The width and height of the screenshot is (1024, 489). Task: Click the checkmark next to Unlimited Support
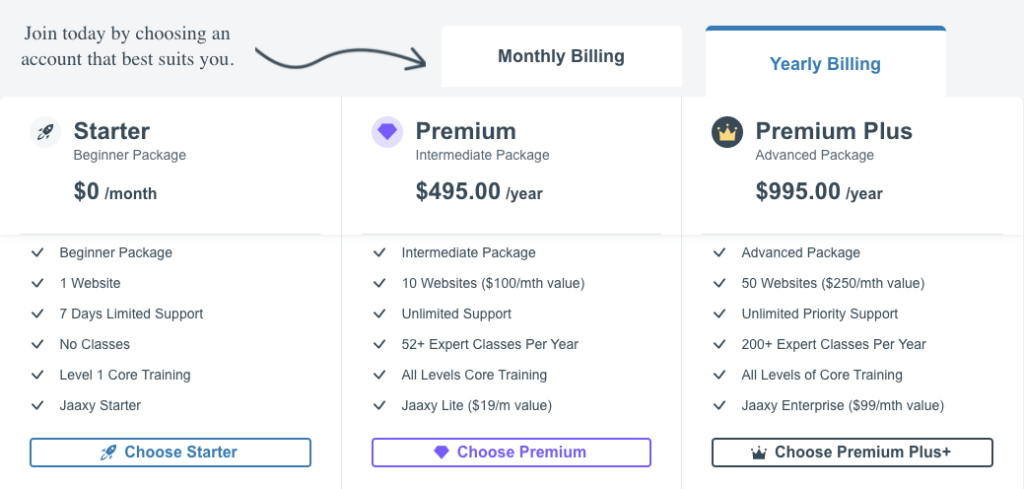pos(380,314)
